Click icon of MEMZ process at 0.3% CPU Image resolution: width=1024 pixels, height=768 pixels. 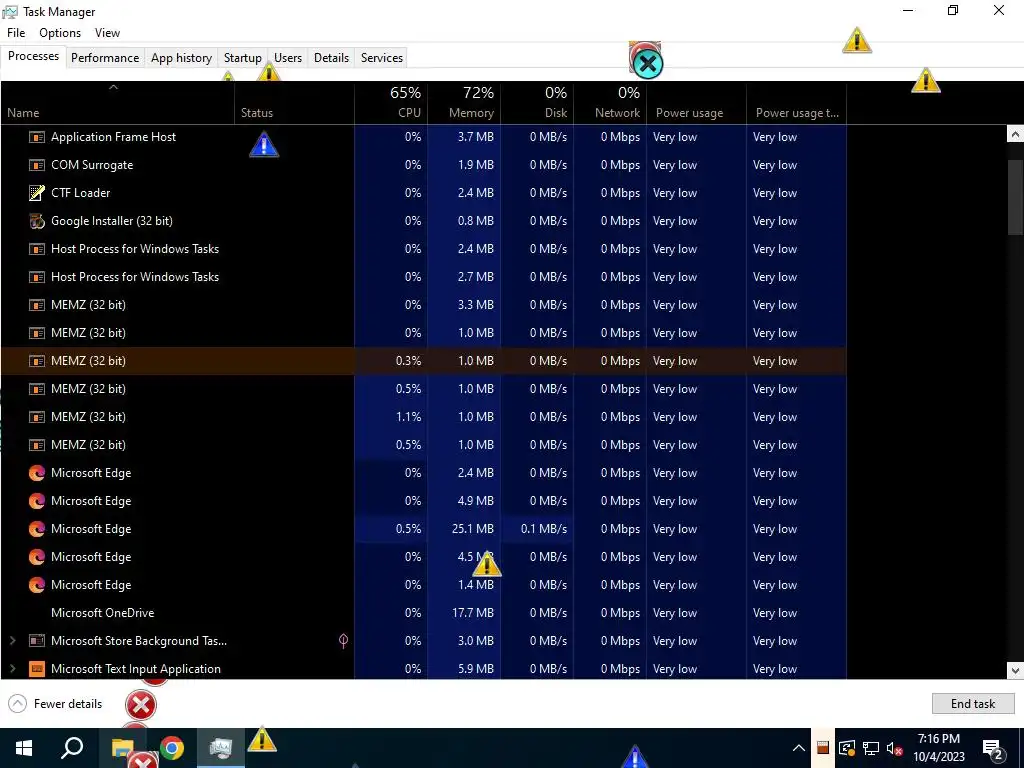tap(37, 361)
